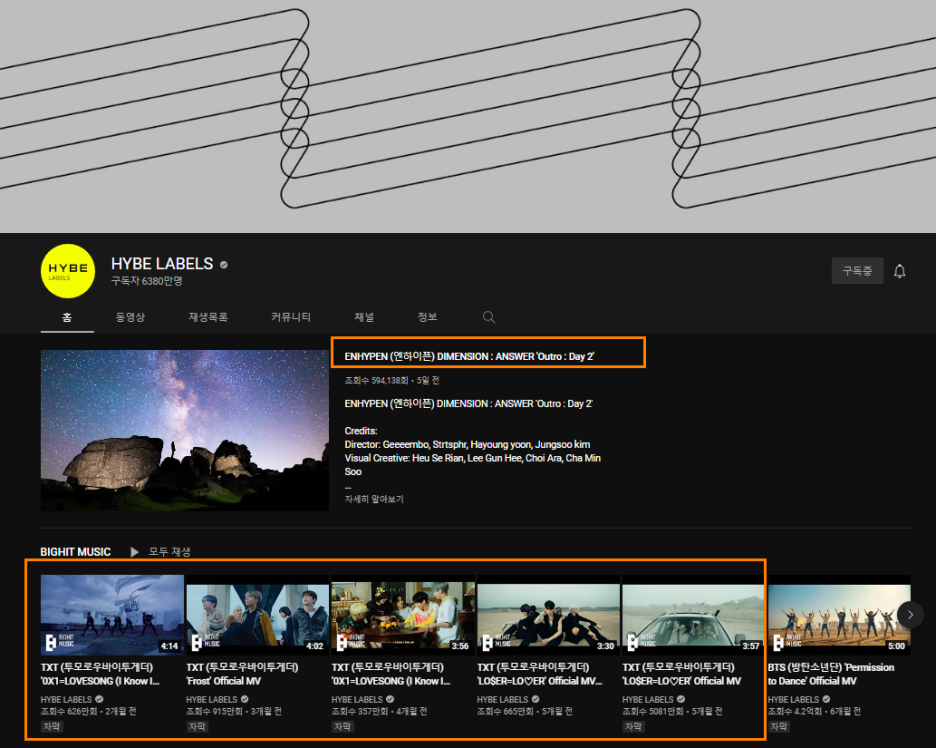Click the verified badge beside the HYBE LABELS title

(x=224, y=264)
